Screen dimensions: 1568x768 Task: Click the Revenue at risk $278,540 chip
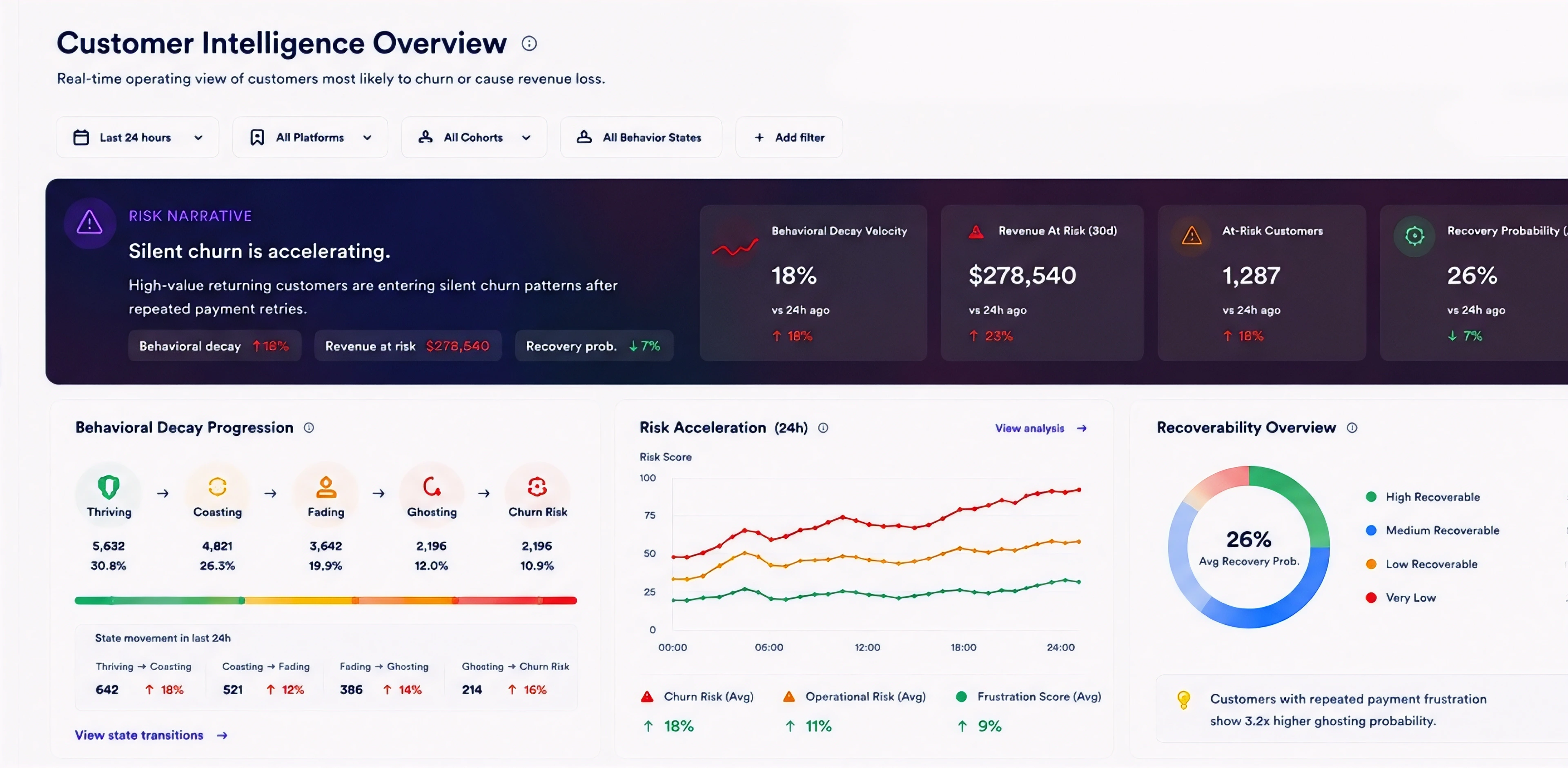point(407,346)
